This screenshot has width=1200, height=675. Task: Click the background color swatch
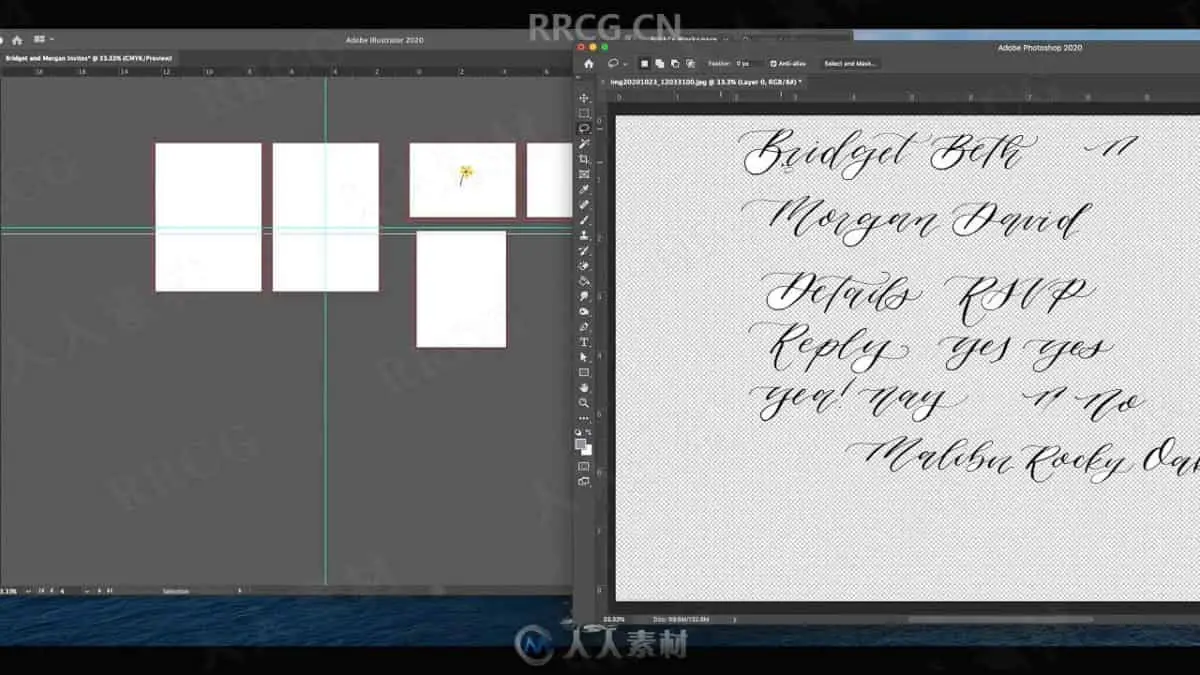coord(587,450)
